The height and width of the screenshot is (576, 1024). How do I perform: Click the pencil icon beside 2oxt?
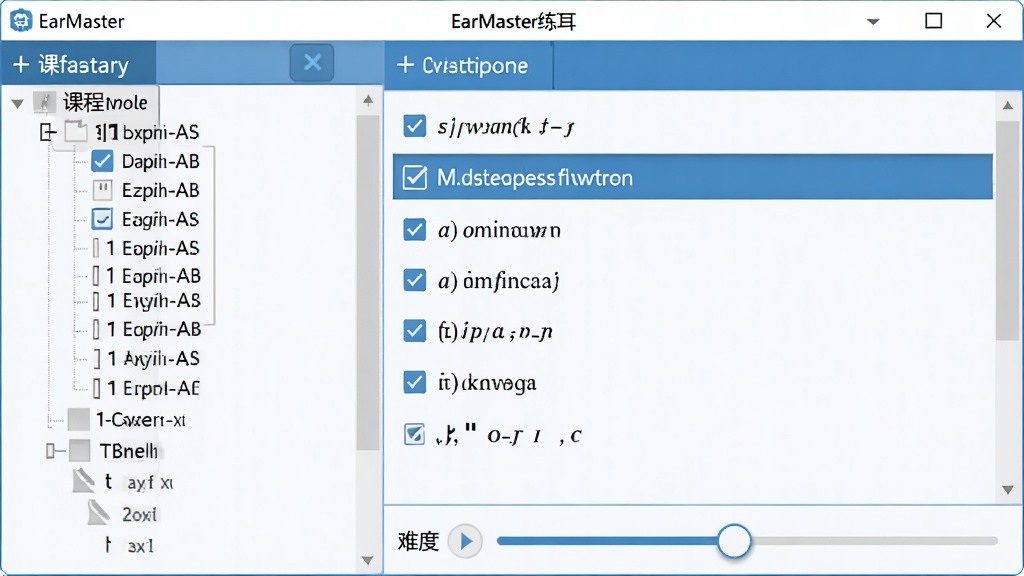coord(99,513)
